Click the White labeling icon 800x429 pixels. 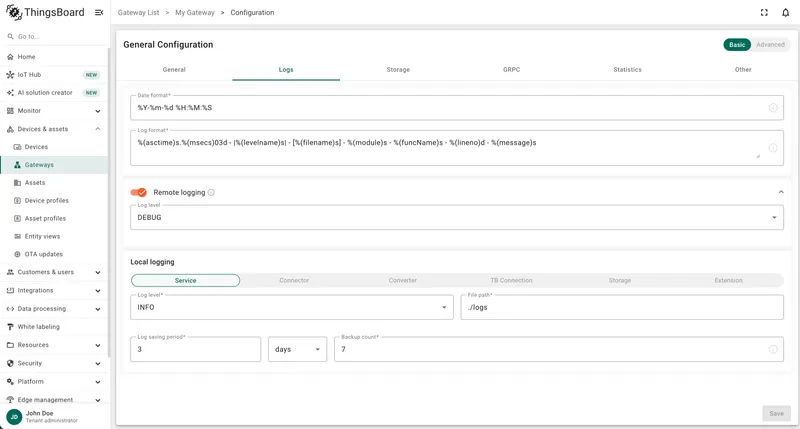point(10,327)
